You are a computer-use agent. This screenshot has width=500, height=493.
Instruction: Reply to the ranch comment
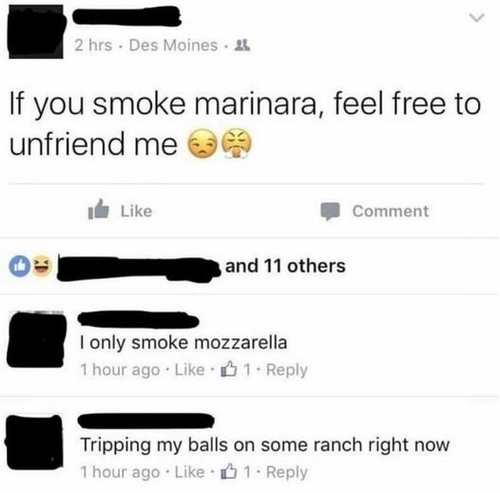coord(287,472)
